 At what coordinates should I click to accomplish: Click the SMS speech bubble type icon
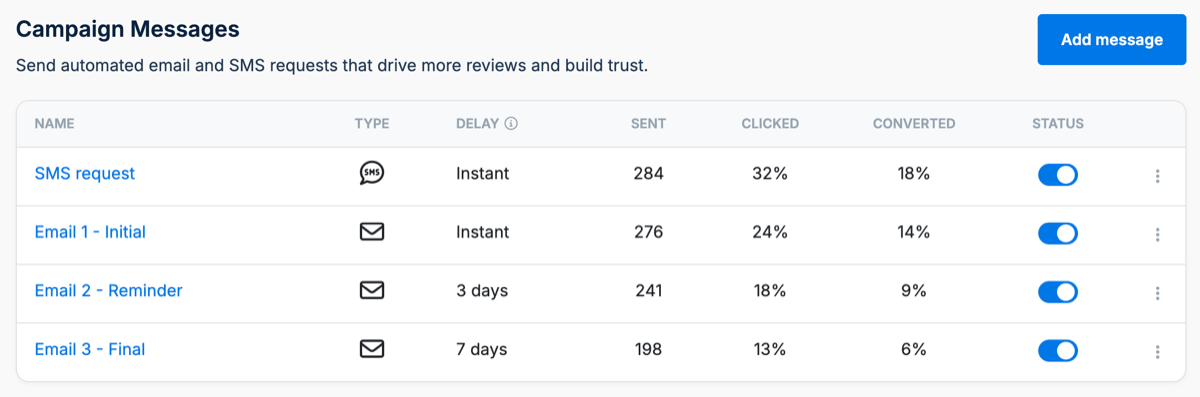(372, 174)
